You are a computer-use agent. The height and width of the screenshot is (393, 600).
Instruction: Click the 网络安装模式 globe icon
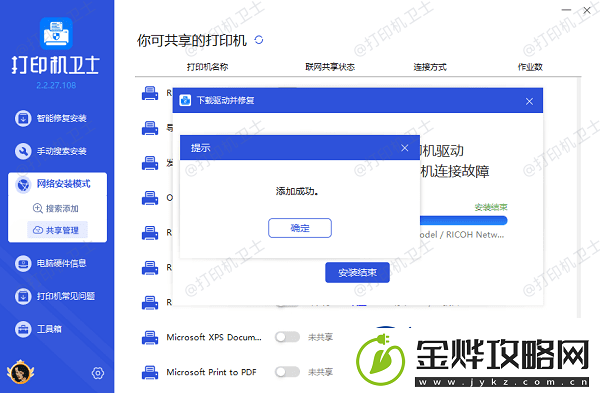[23, 184]
